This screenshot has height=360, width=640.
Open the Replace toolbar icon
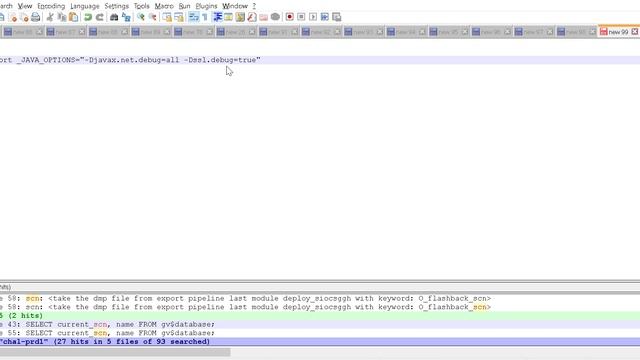click(126, 17)
